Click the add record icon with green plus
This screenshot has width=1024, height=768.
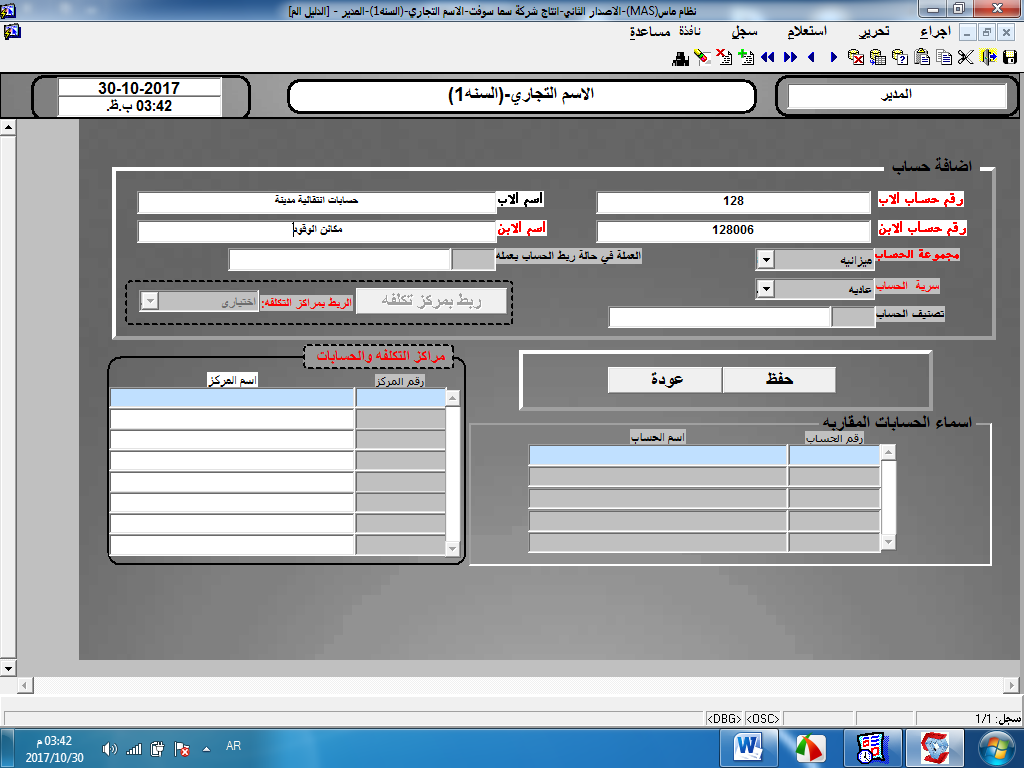pos(744,57)
